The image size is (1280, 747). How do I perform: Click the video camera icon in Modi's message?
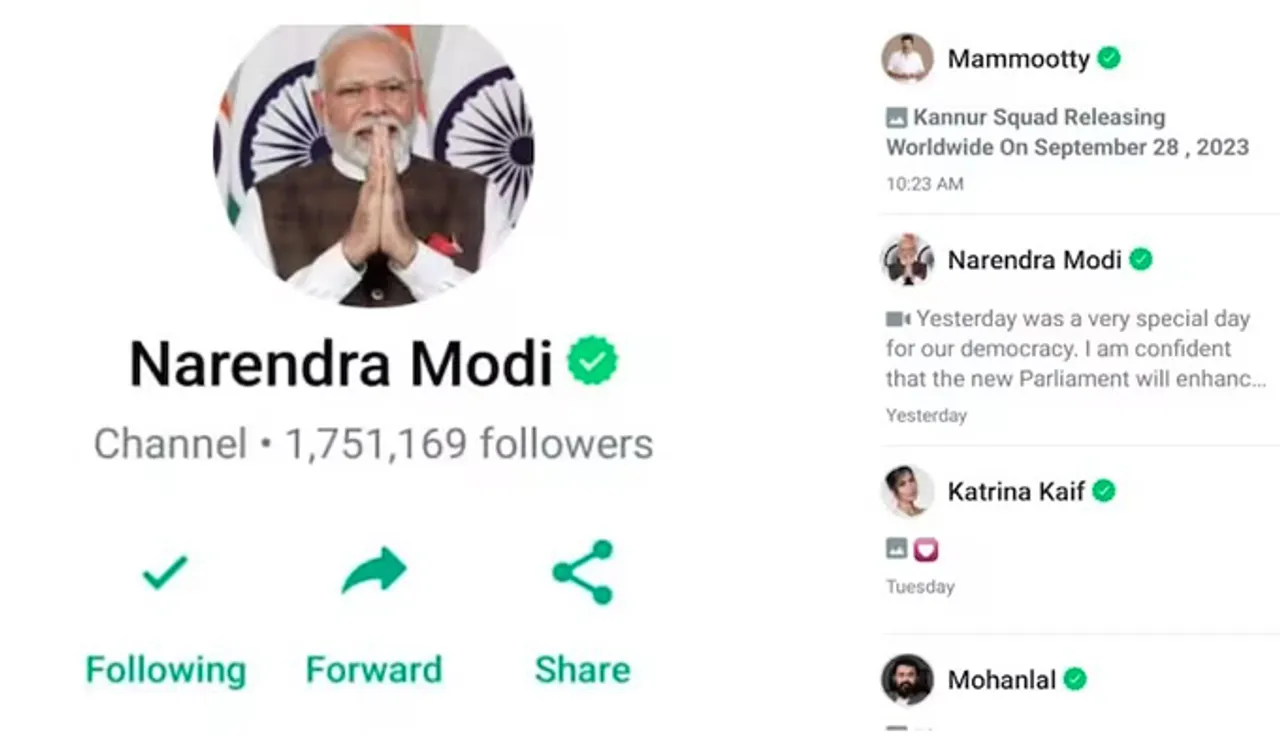click(898, 319)
